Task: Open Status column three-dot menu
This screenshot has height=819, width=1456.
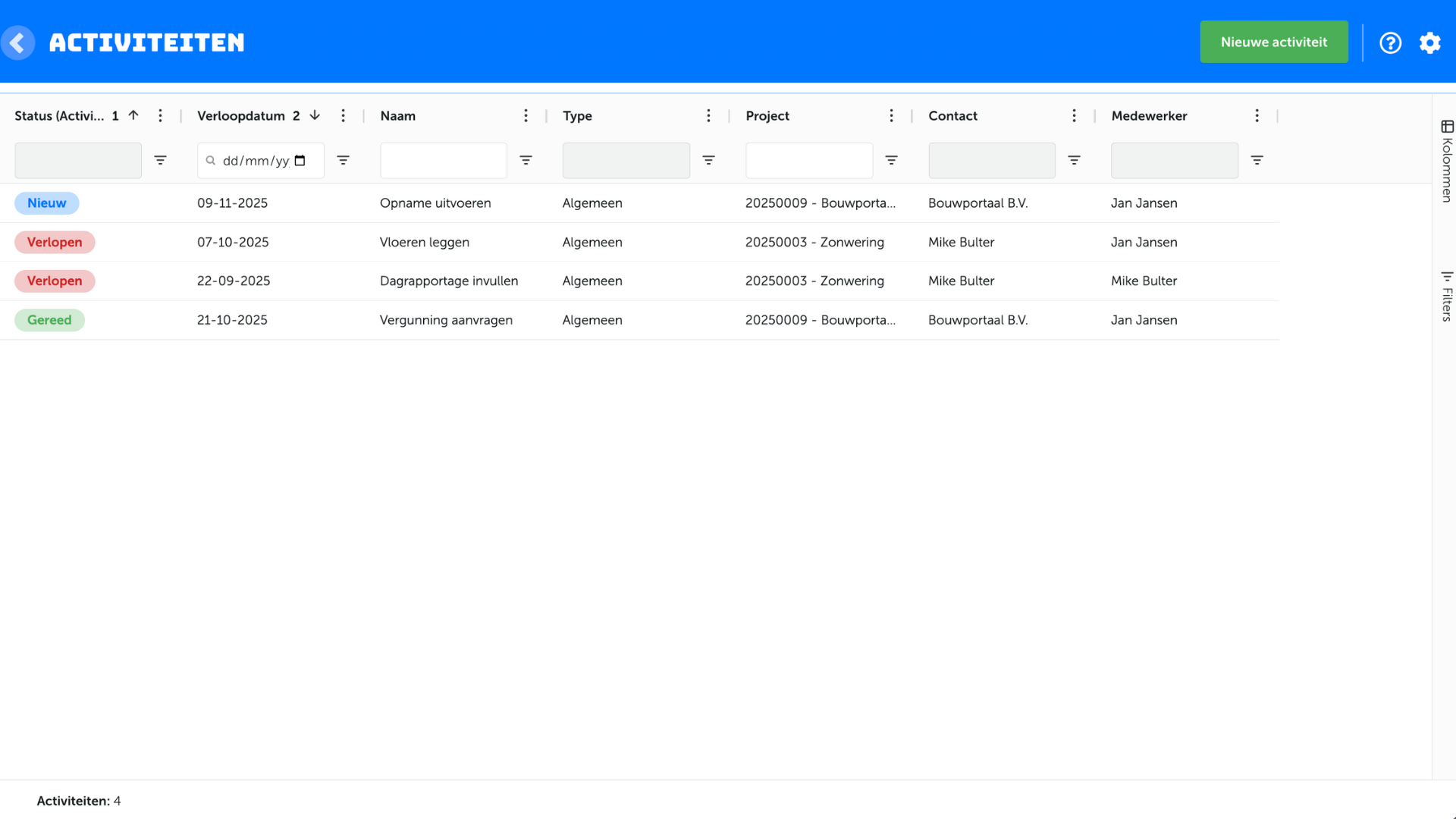Action: point(160,115)
